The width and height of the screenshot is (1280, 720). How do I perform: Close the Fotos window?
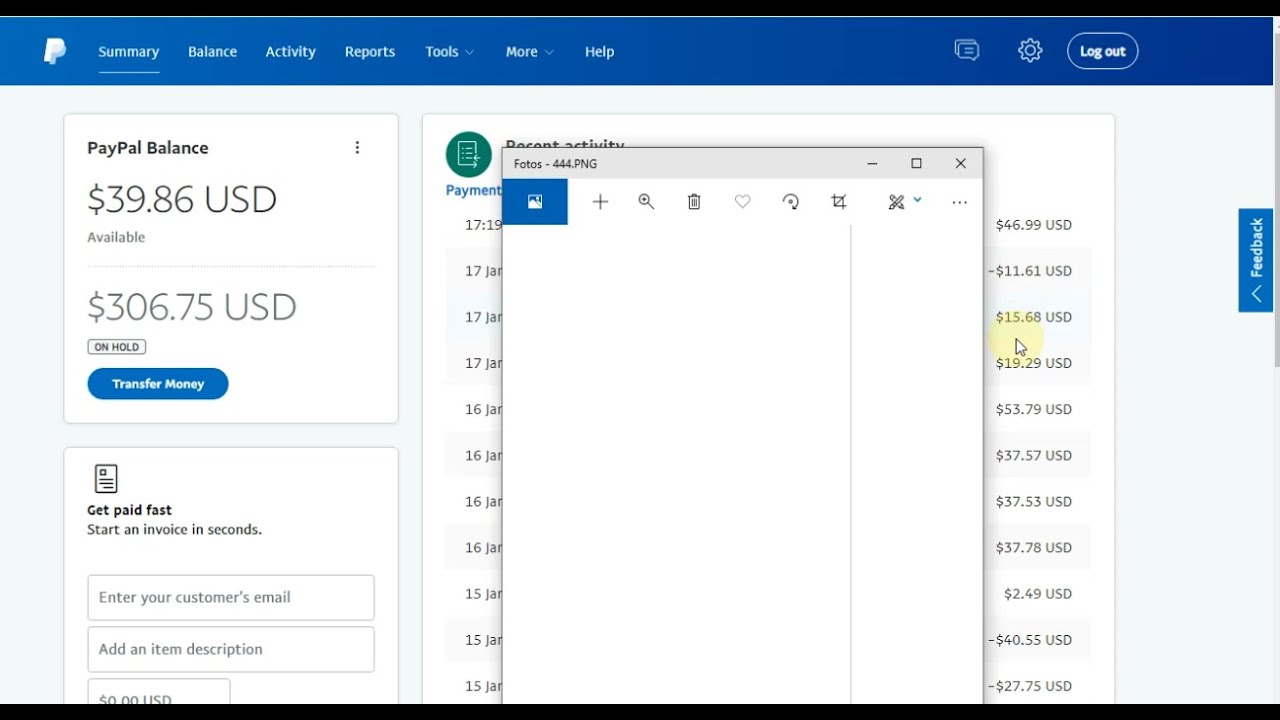(x=960, y=163)
